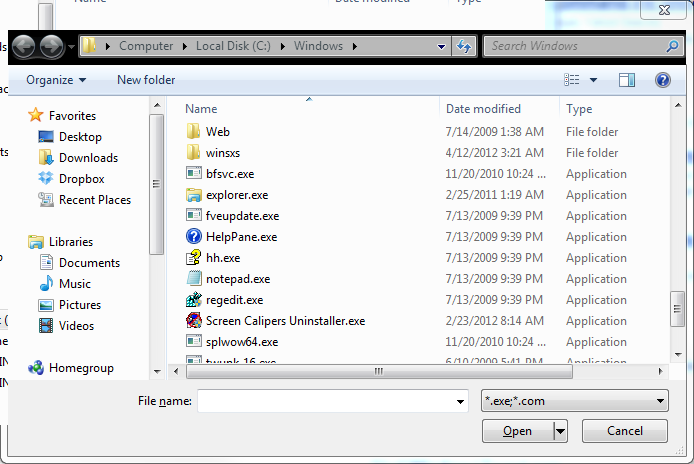Select fveupdate.exe icon

click(x=193, y=215)
